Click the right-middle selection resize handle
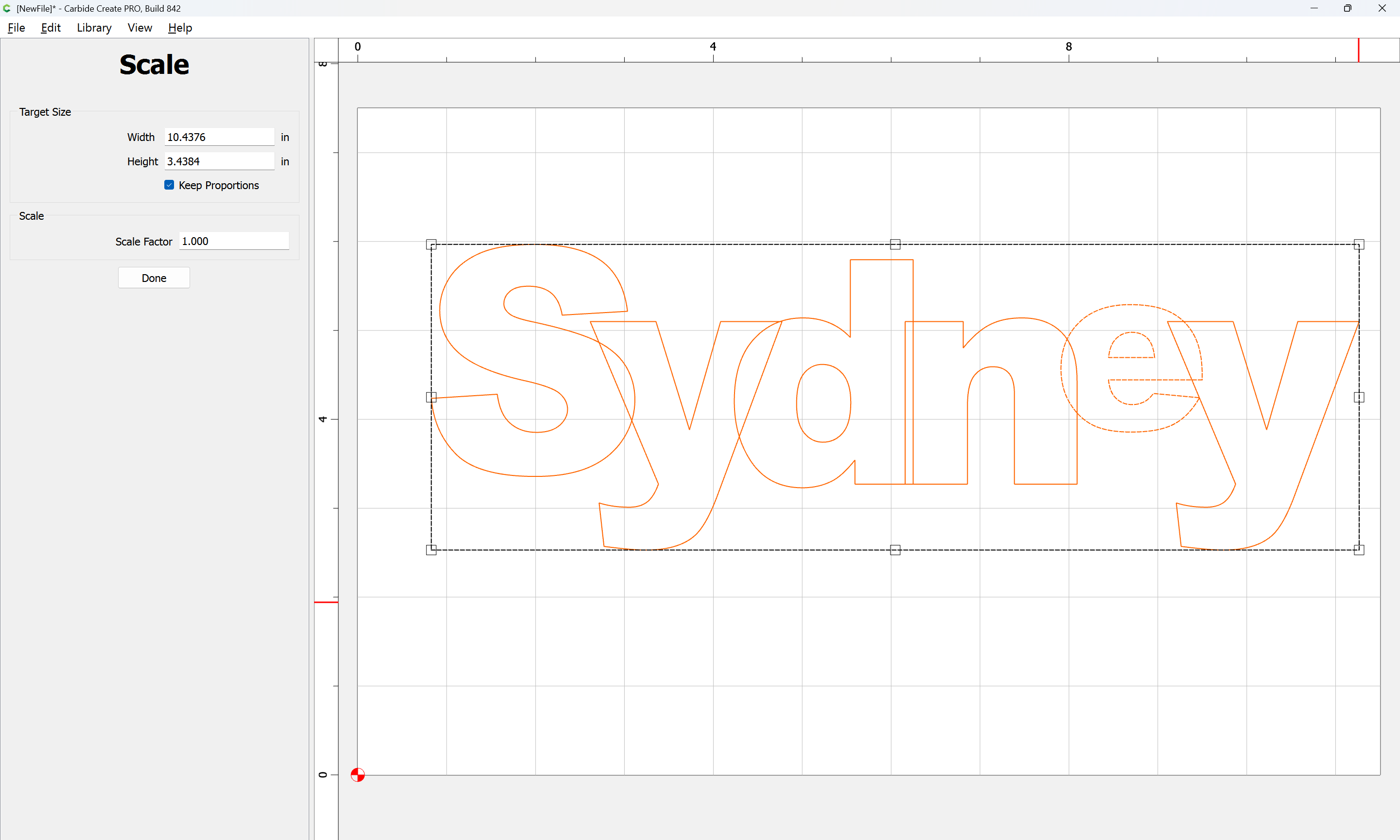 1359,397
